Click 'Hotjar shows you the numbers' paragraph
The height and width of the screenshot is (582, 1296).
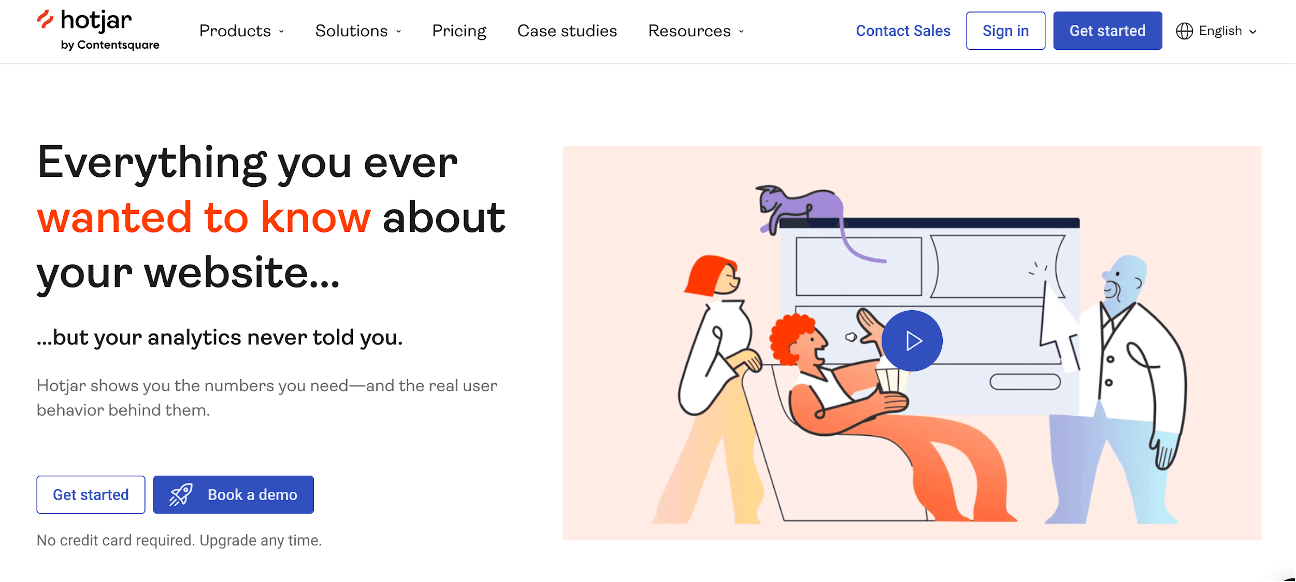click(267, 398)
